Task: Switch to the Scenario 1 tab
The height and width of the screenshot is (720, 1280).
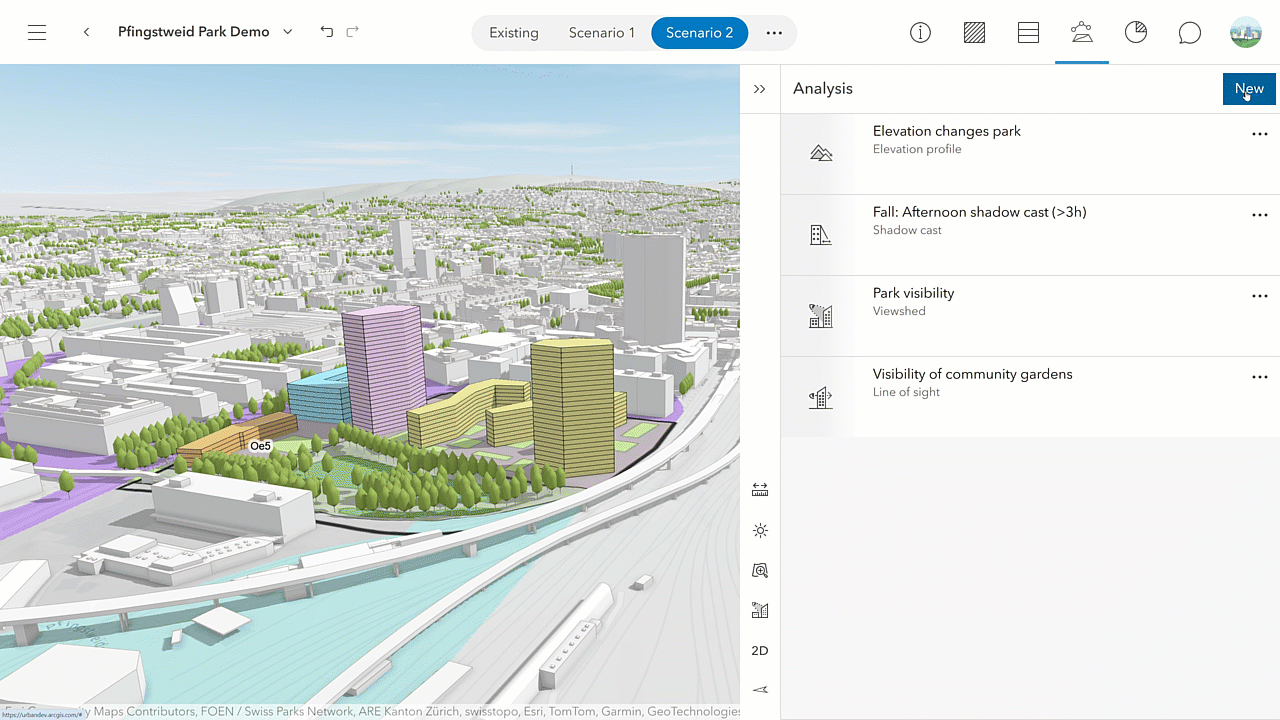Action: (x=601, y=32)
